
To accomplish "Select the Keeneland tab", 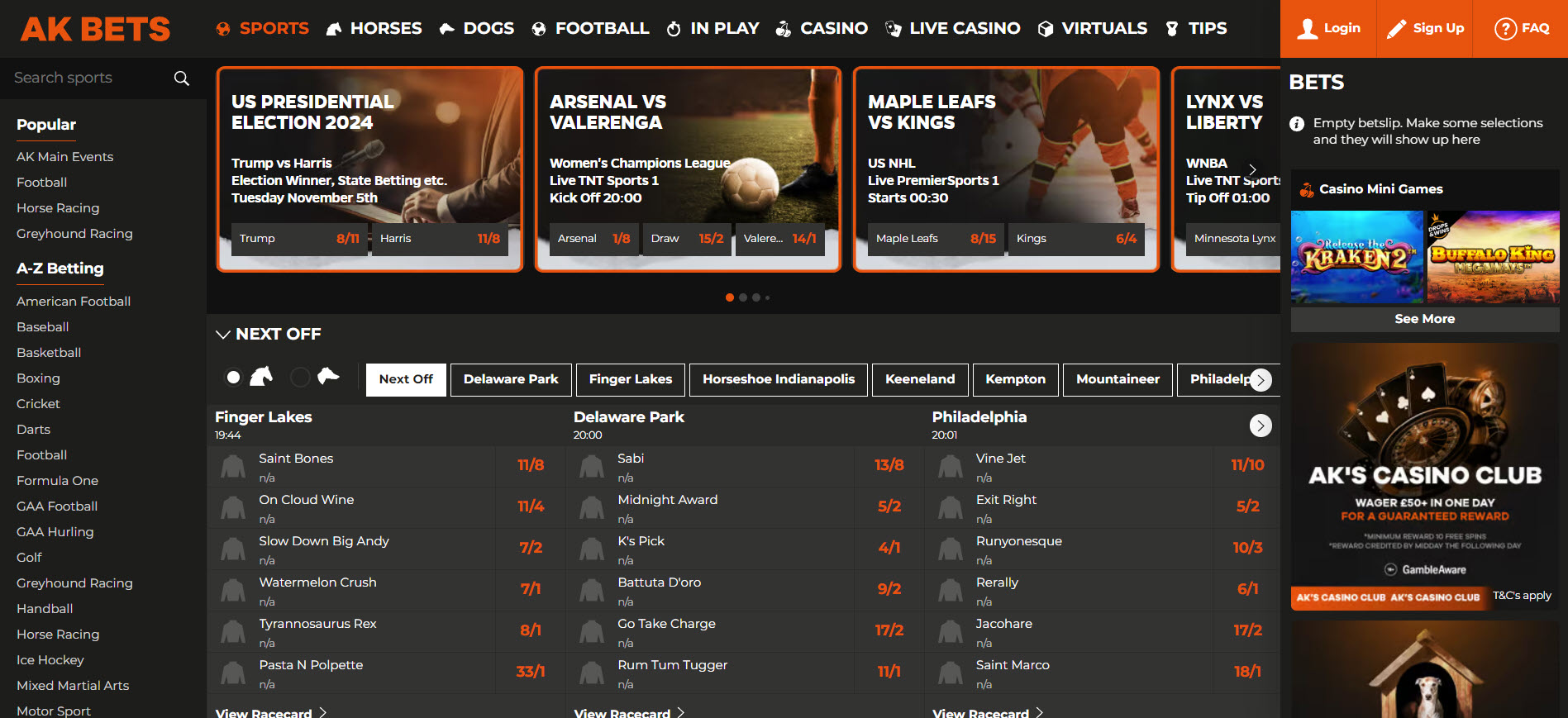I will [x=920, y=379].
